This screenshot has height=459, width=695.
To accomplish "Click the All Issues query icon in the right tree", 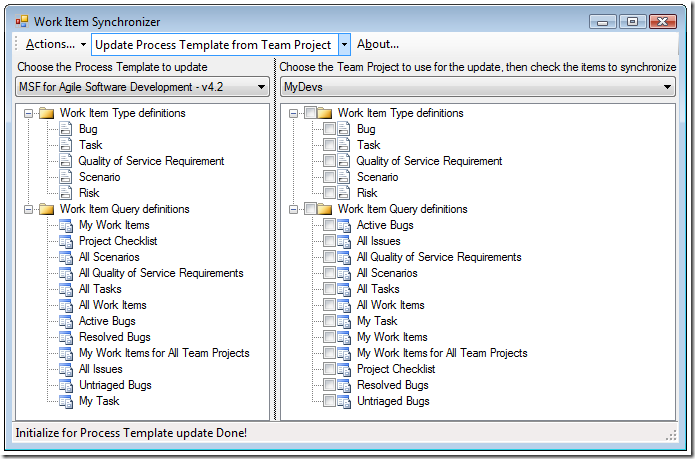I will pyautogui.click(x=344, y=241).
